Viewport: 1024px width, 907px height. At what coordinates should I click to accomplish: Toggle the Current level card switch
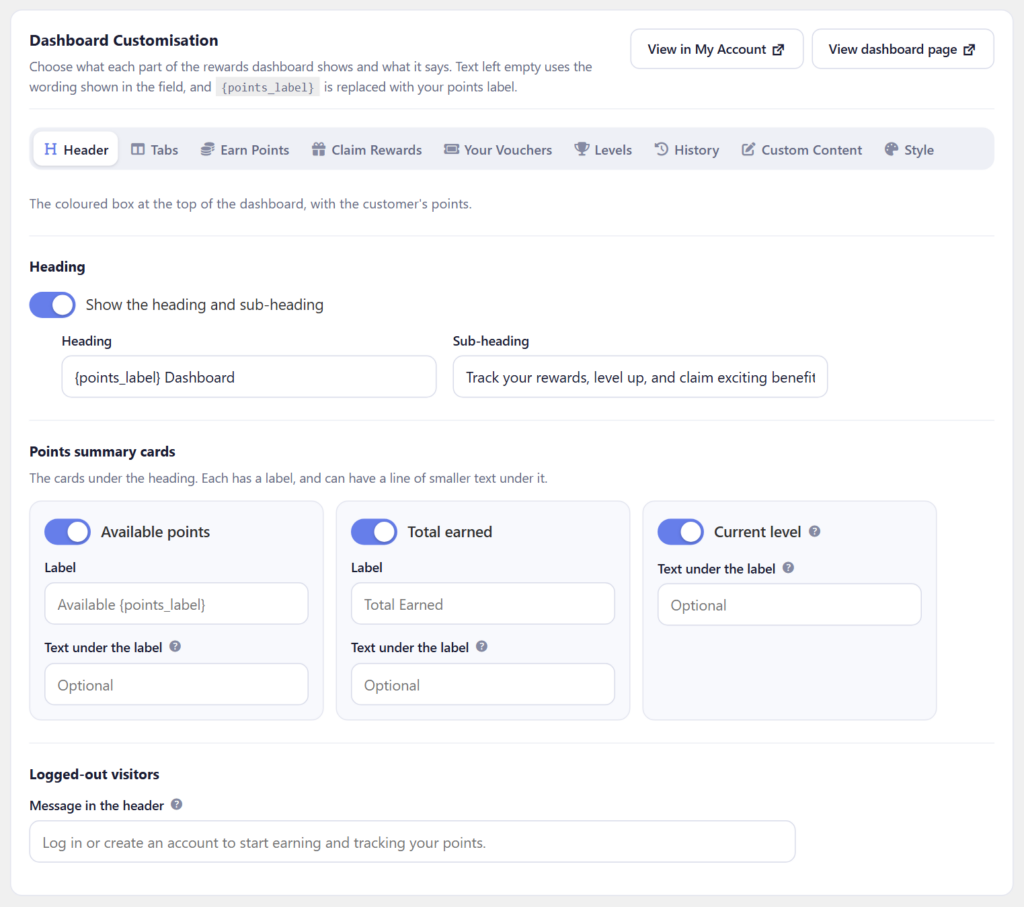pos(680,532)
